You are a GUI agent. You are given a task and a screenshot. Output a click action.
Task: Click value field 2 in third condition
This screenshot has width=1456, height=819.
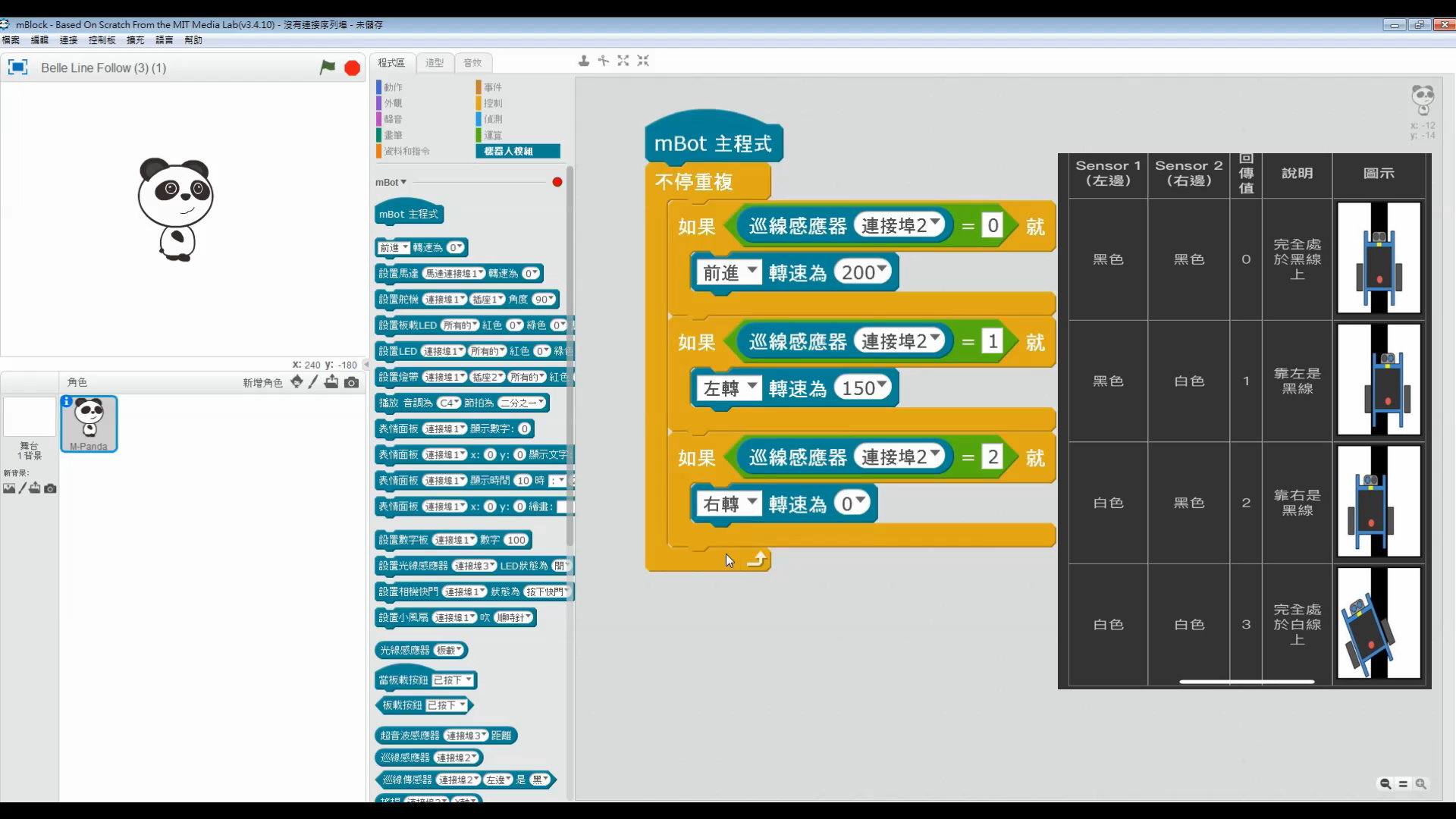[x=993, y=457]
